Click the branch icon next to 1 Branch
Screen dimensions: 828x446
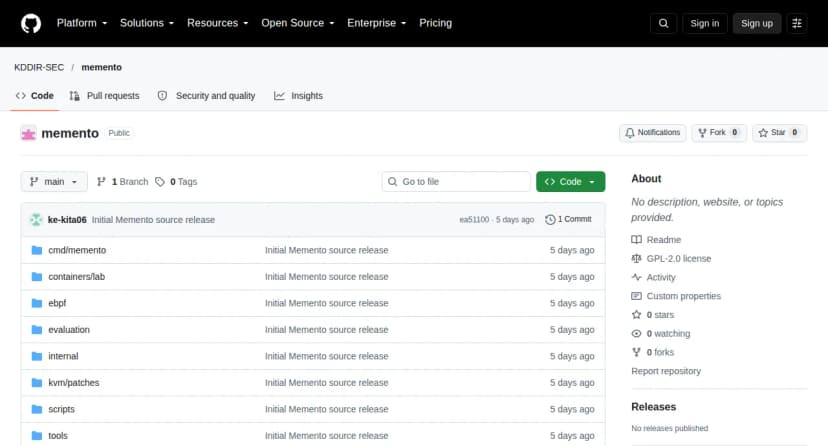coord(101,182)
